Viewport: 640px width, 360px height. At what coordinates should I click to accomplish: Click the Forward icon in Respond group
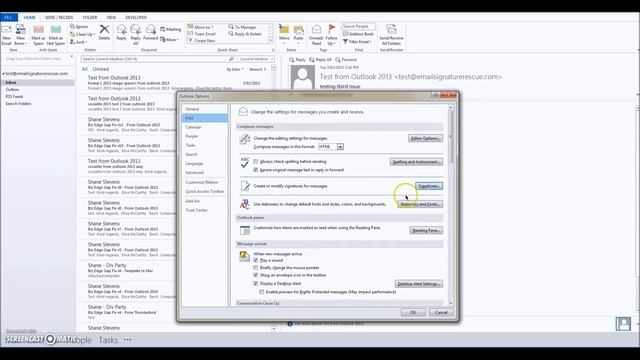click(150, 32)
